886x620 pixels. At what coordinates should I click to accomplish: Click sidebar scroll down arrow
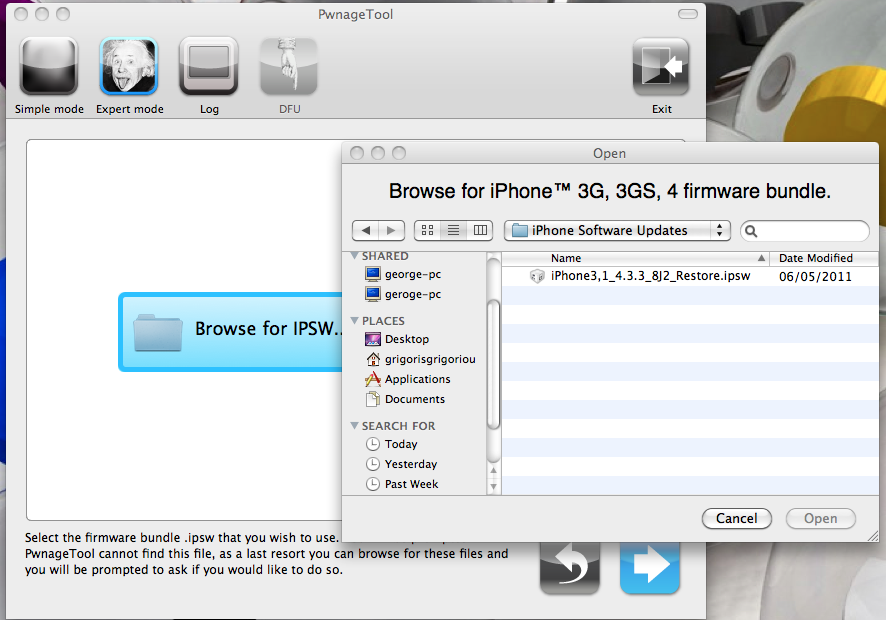click(x=493, y=486)
